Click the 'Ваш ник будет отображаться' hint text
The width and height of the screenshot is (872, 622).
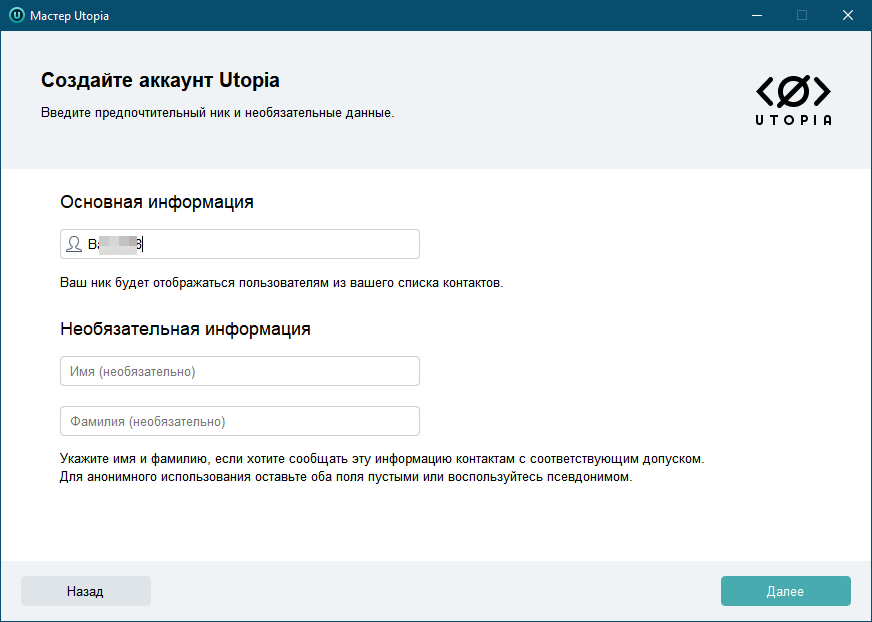[281, 283]
